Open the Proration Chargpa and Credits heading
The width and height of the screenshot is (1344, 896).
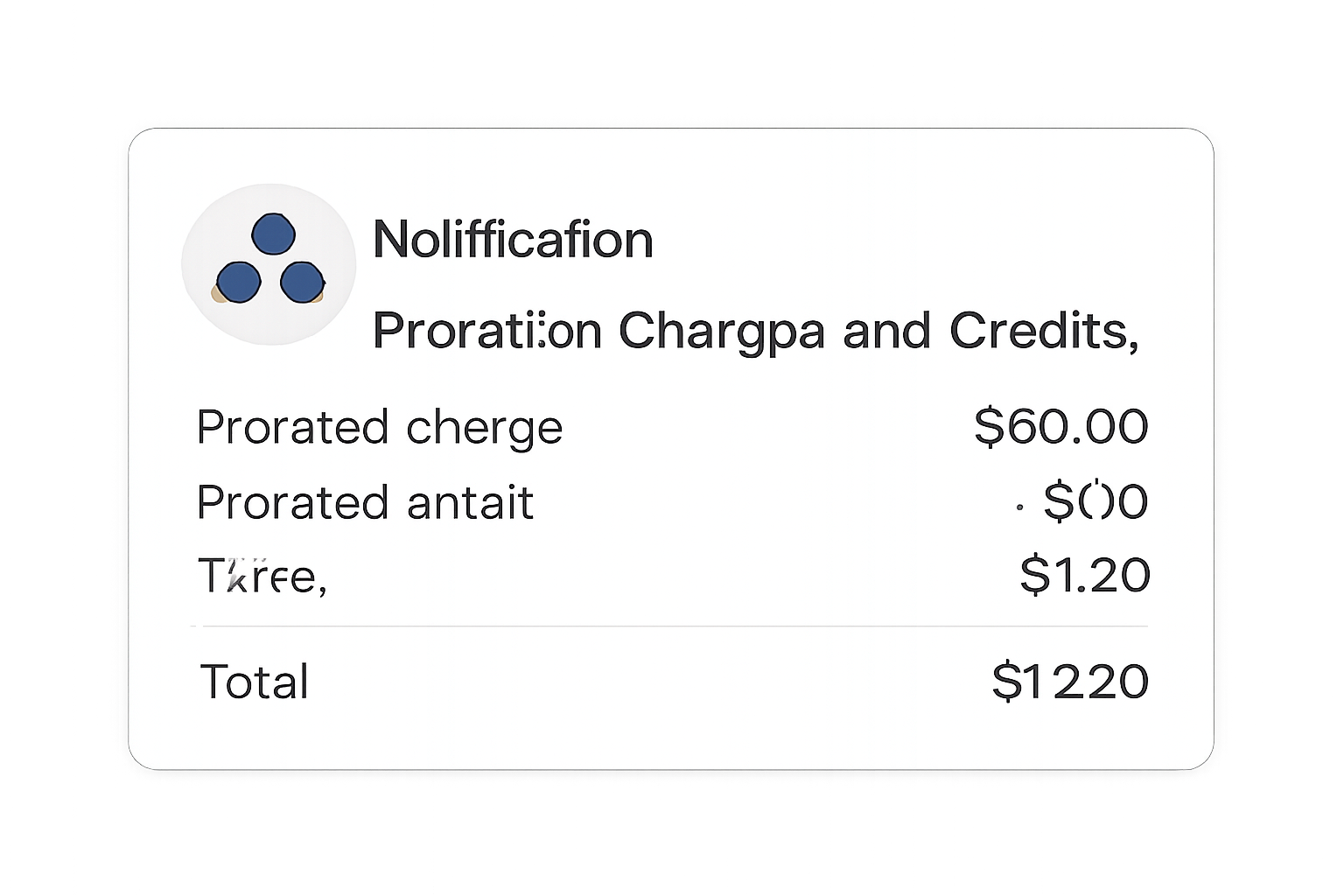coord(755,331)
